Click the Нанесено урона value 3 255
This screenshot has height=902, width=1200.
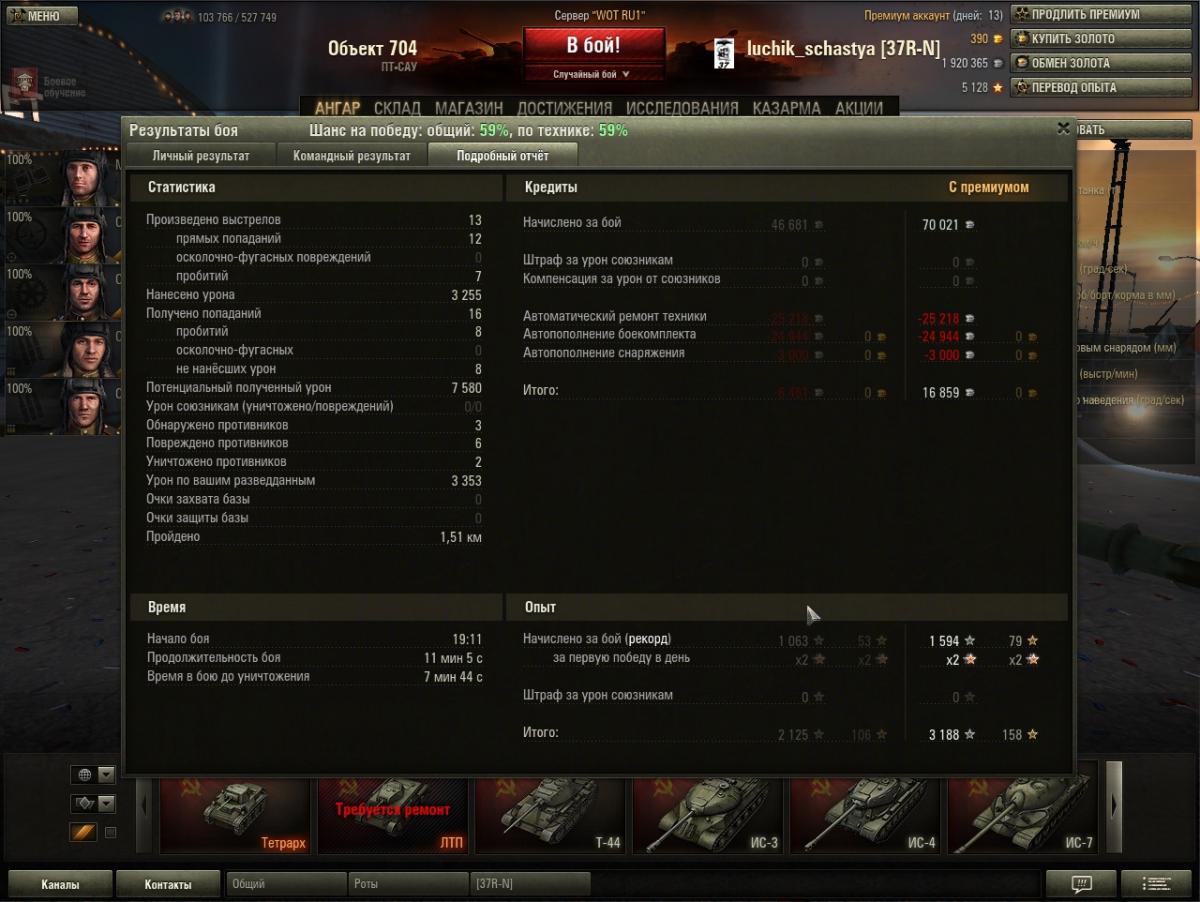tap(467, 295)
